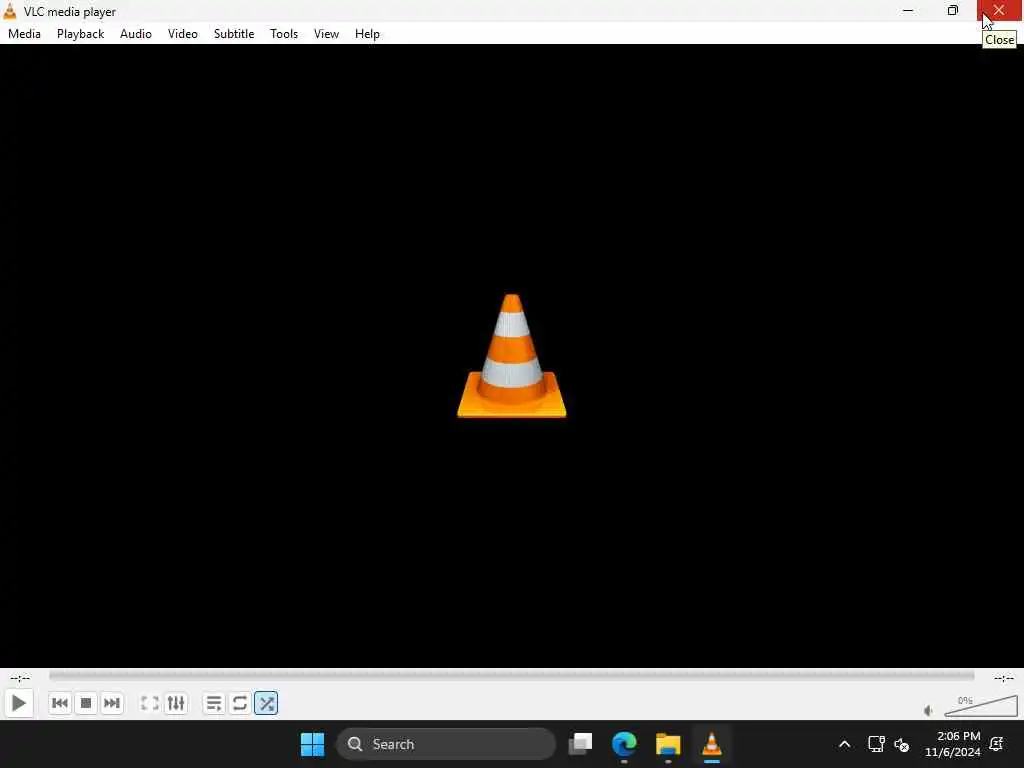Image resolution: width=1024 pixels, height=768 pixels.
Task: Skip to previous media track
Action: (59, 703)
